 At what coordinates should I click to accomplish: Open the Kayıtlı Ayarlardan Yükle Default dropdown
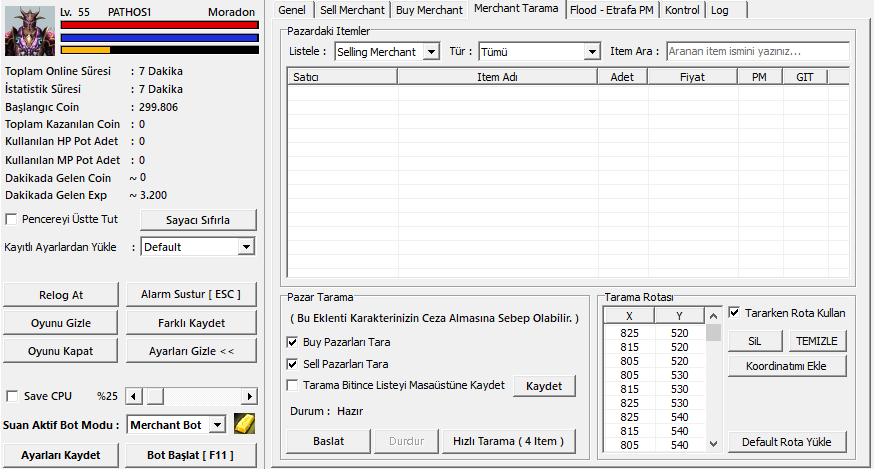(x=197, y=247)
